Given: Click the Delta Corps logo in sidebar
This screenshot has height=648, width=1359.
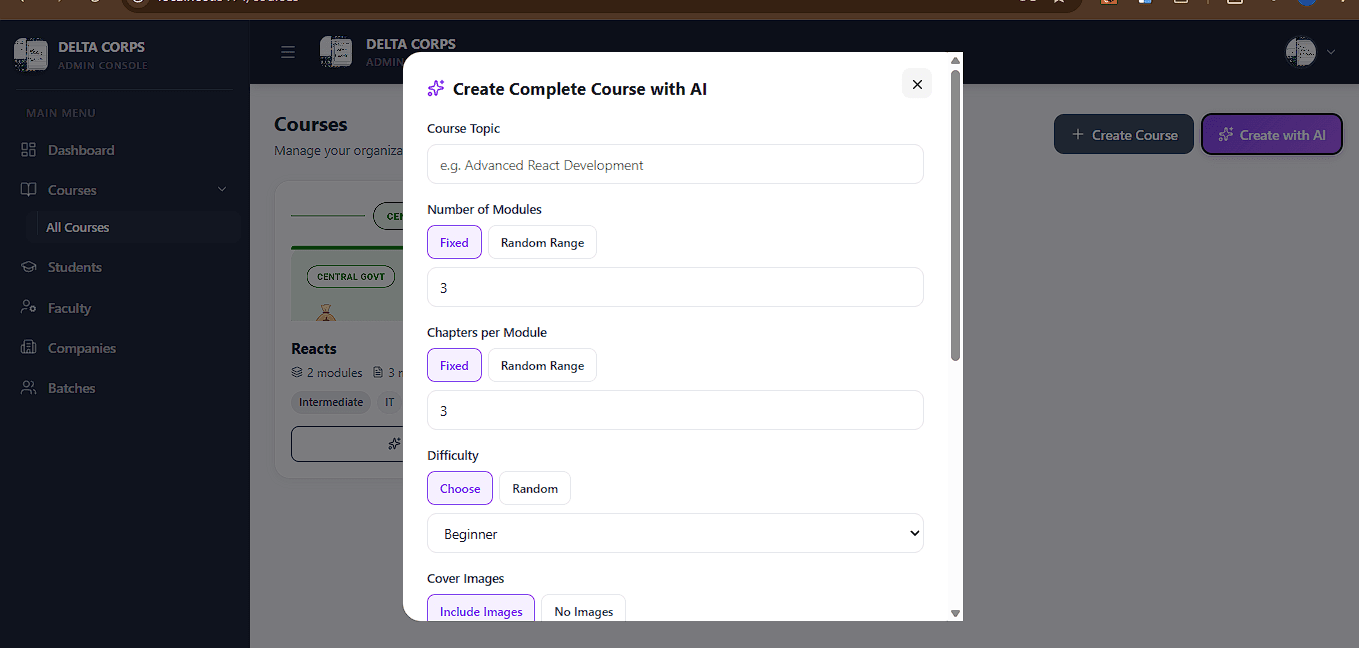Looking at the screenshot, I should [x=31, y=54].
